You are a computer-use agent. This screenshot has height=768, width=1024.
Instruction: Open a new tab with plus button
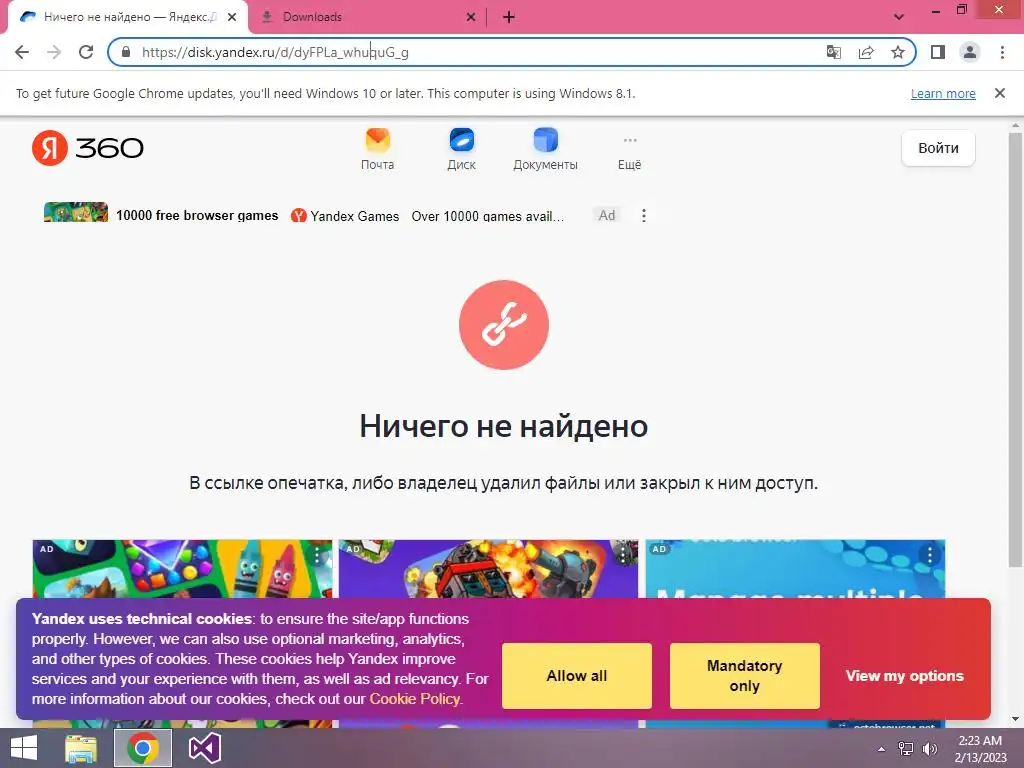pyautogui.click(x=509, y=17)
